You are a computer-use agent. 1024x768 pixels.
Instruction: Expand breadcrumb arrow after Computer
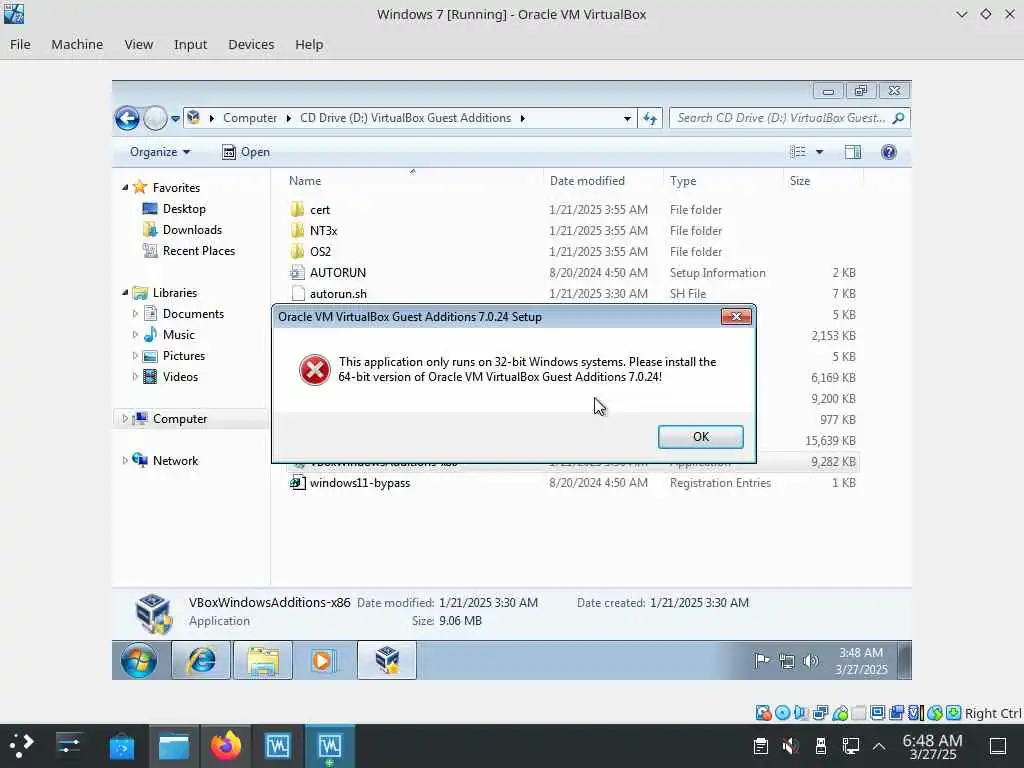pyautogui.click(x=288, y=118)
